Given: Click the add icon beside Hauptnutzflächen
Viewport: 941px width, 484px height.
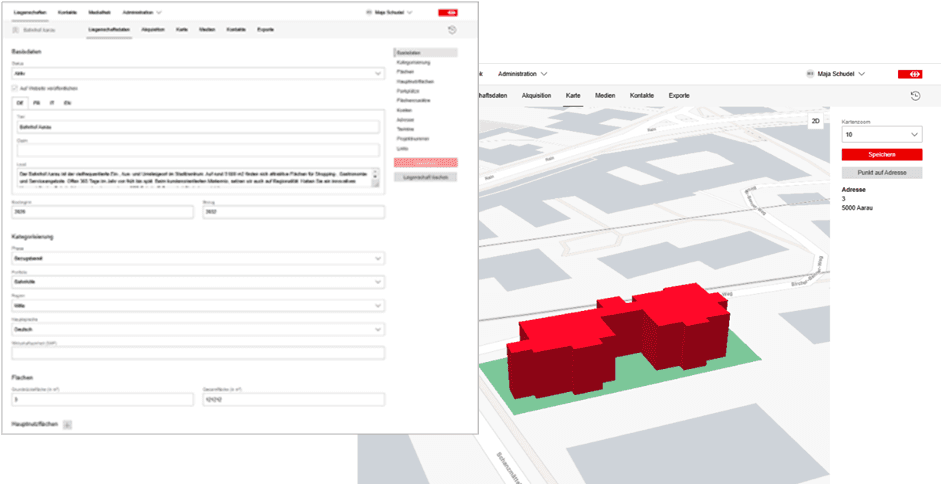Looking at the screenshot, I should point(67,424).
